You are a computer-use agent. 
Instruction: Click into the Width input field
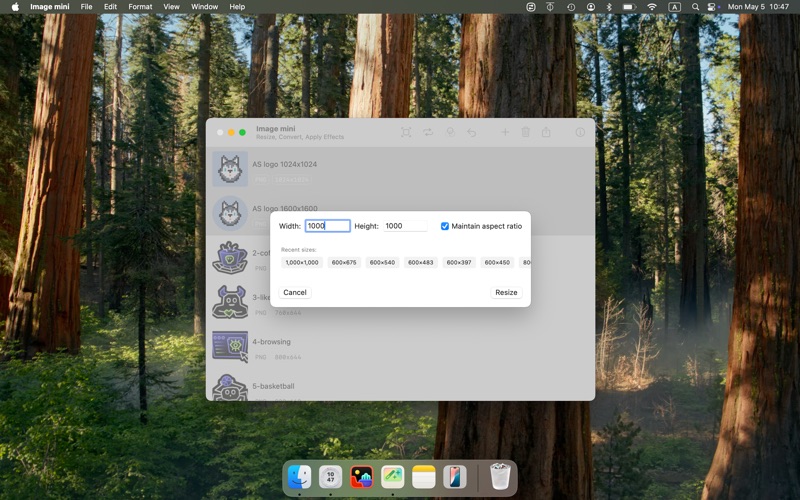[328, 226]
